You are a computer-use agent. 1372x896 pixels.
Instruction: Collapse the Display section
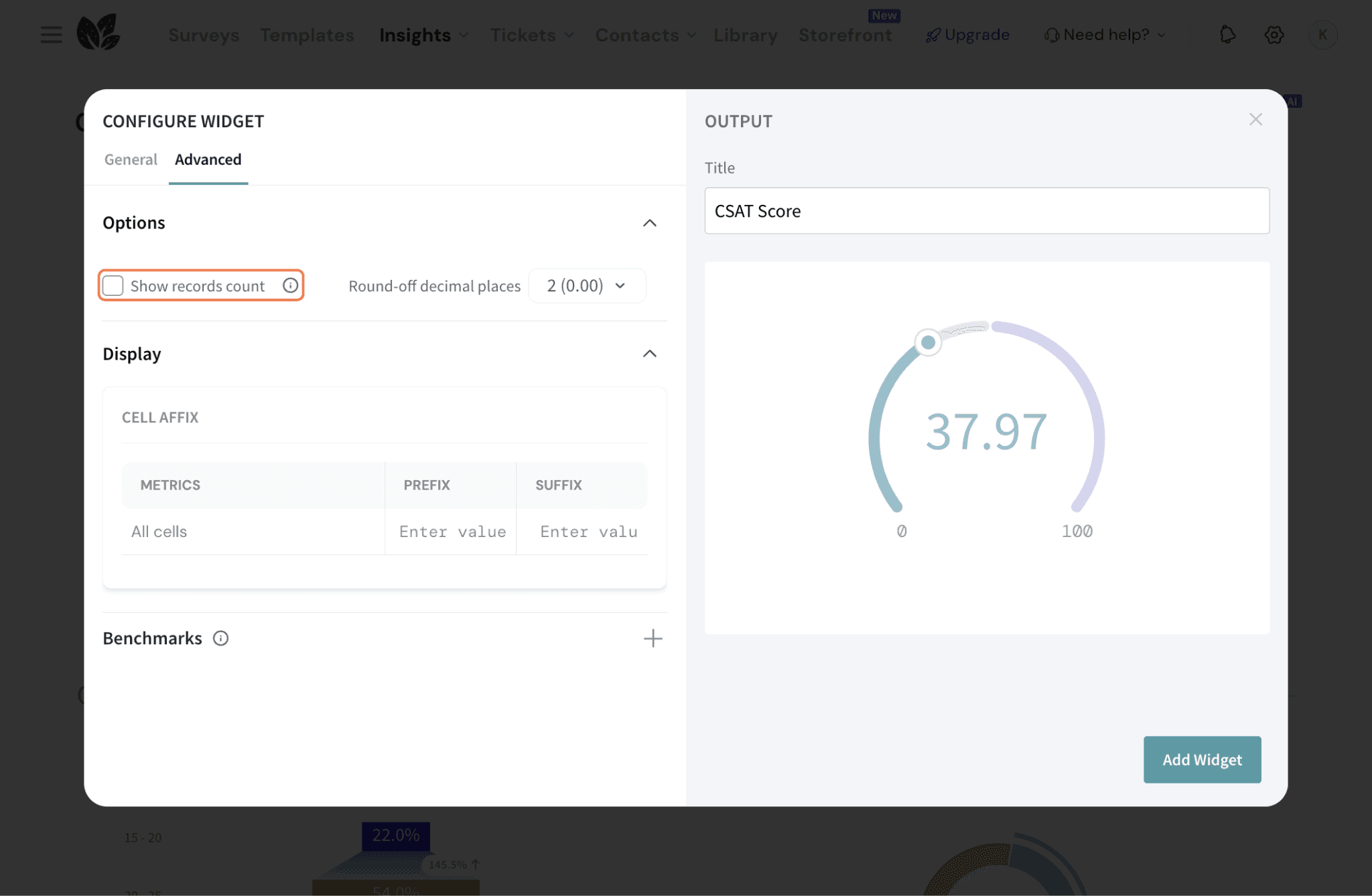tap(649, 354)
